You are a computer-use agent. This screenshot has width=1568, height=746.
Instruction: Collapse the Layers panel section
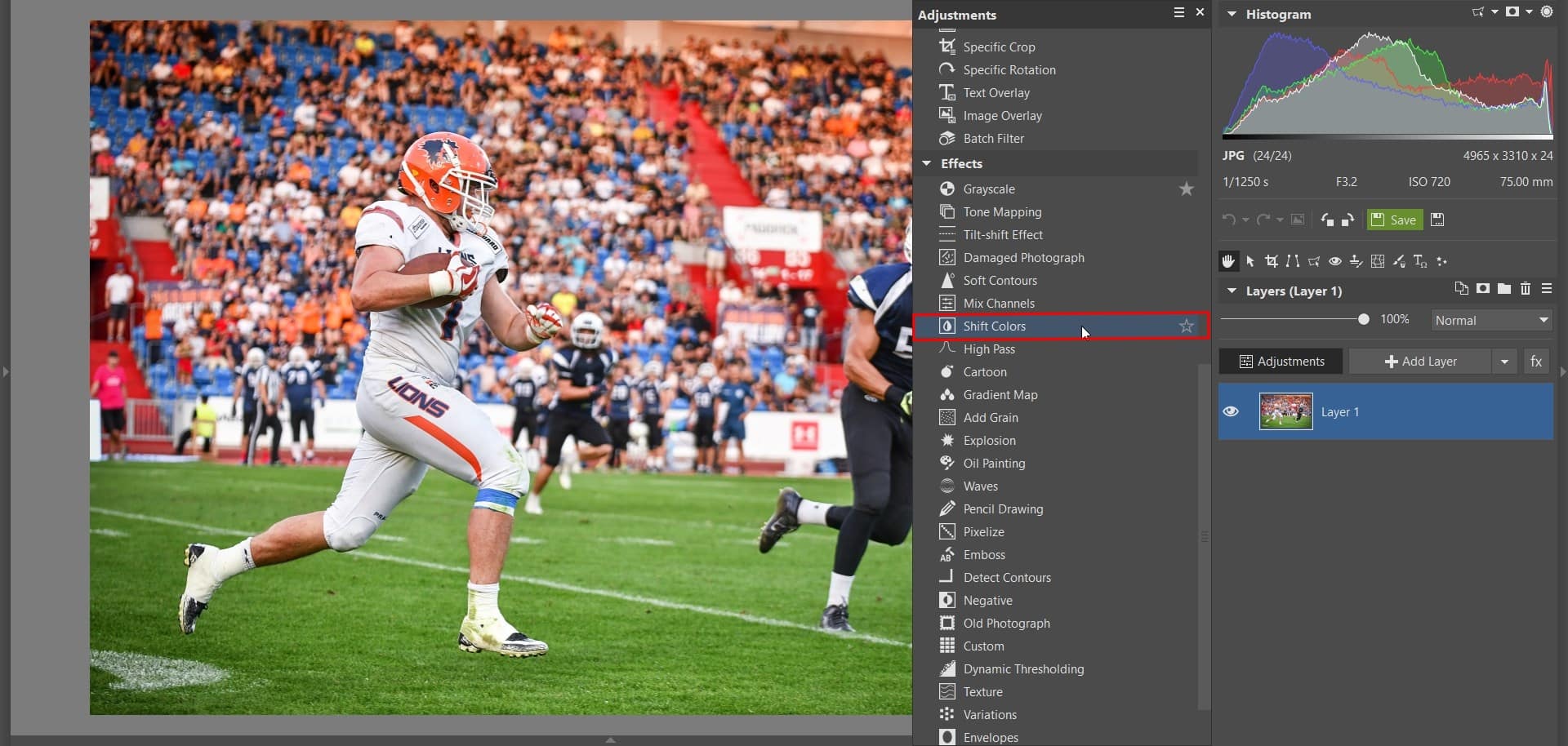tap(1232, 291)
